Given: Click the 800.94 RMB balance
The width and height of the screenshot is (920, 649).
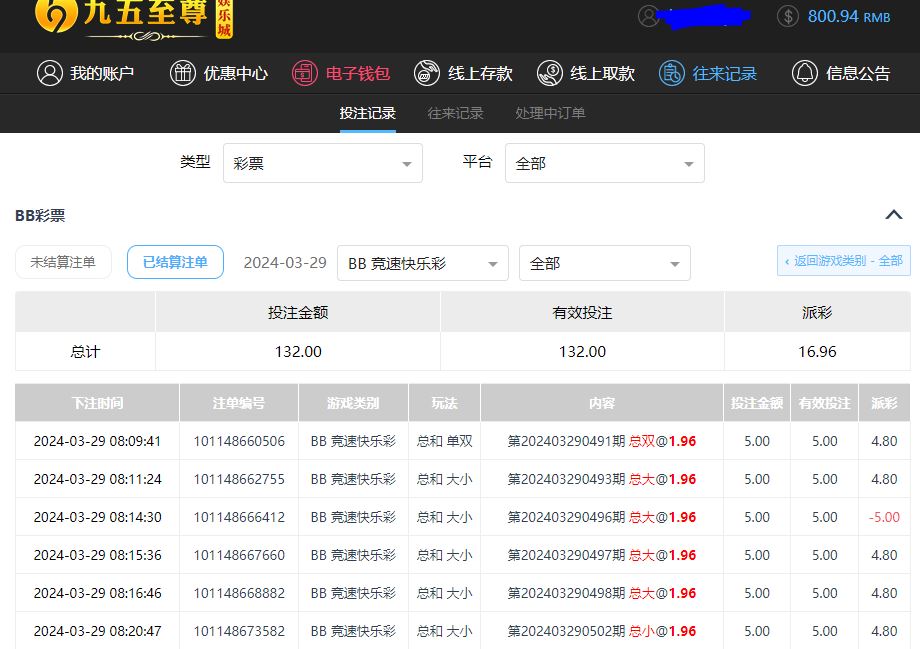Looking at the screenshot, I should (x=848, y=16).
